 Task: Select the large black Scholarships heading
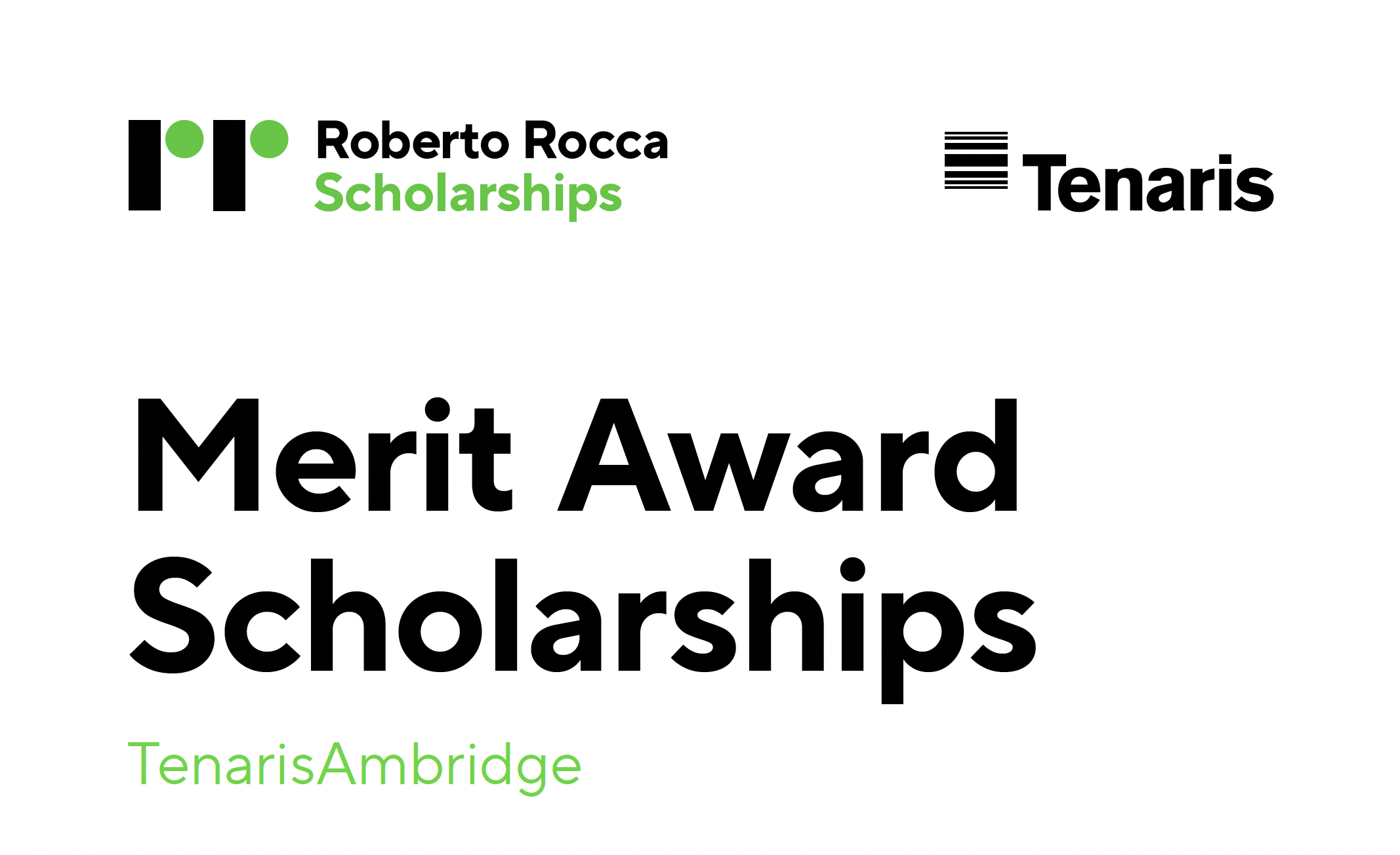(x=583, y=629)
